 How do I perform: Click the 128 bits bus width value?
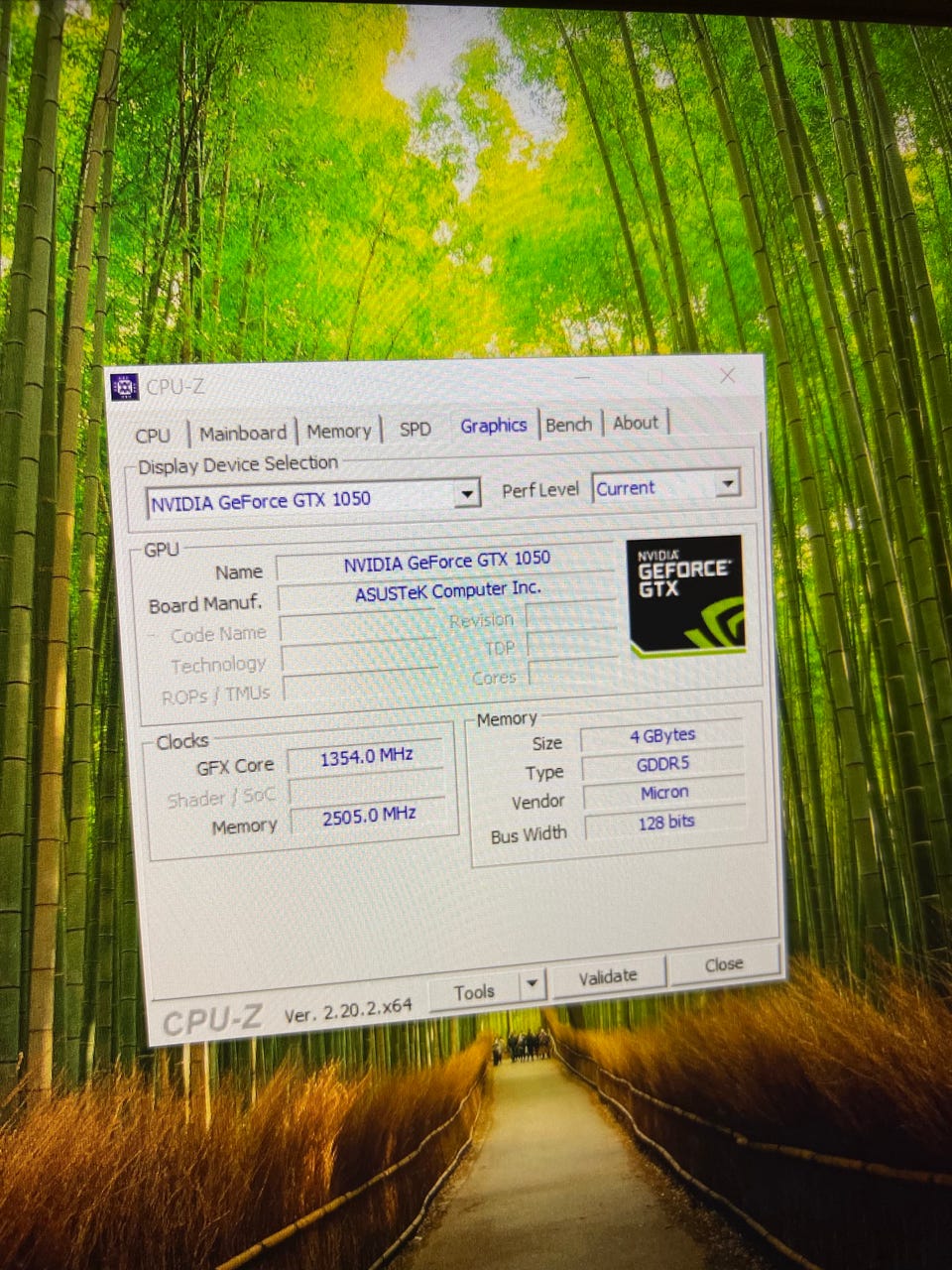pyautogui.click(x=665, y=822)
